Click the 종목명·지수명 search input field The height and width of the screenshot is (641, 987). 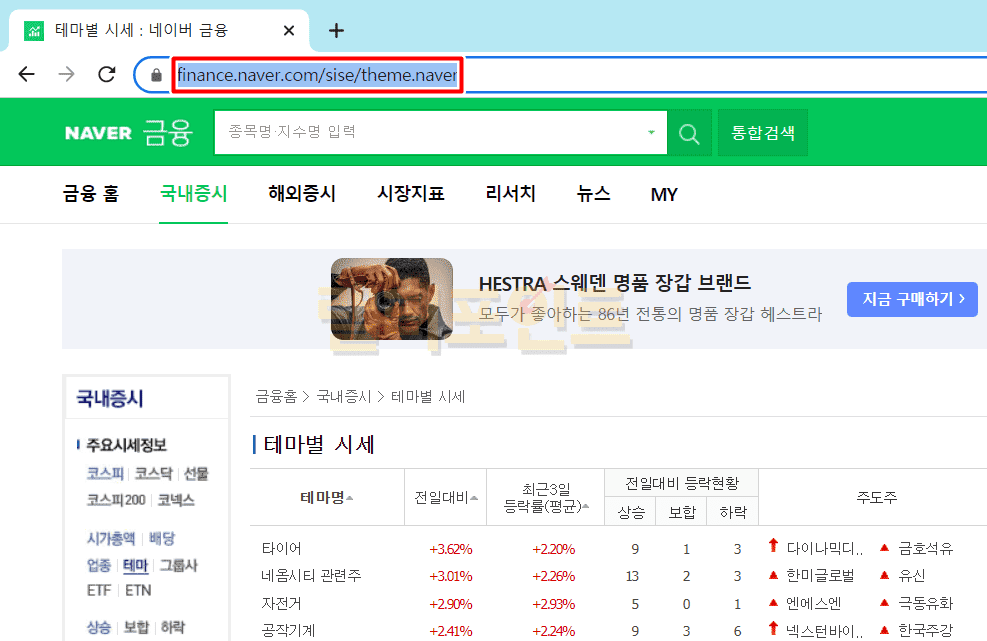(x=430, y=132)
